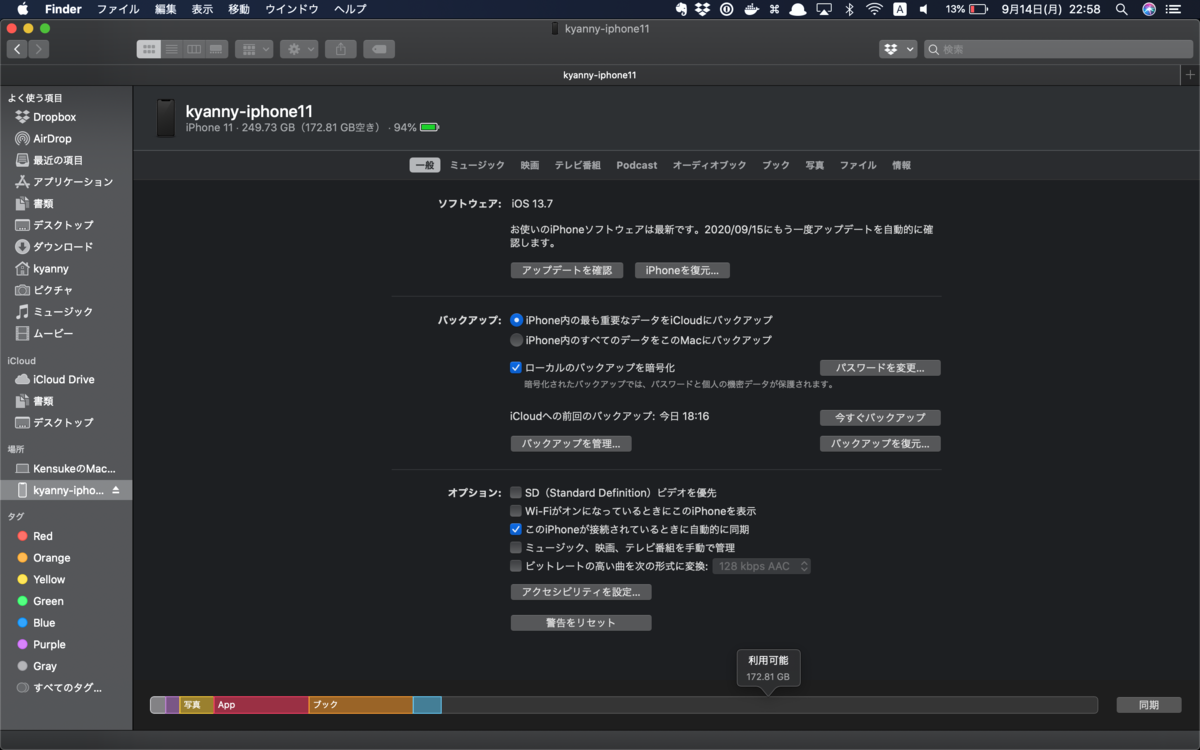Open Bluetooth status in the menu bar

tap(850, 9)
